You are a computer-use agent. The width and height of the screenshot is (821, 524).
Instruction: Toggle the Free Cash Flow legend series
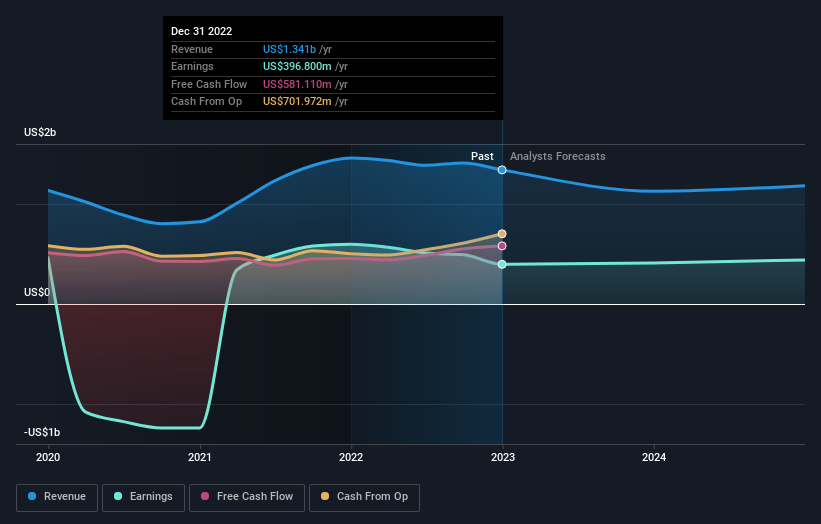[247, 497]
